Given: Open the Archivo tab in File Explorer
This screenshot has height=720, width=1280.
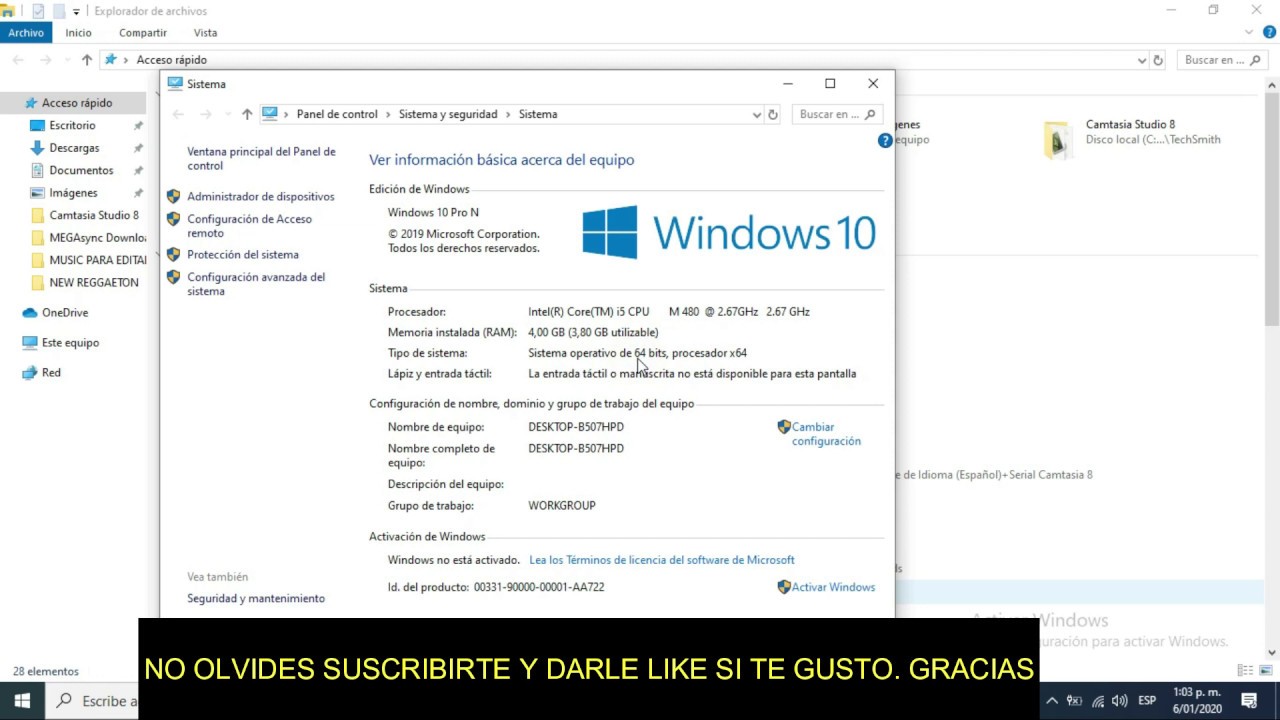Looking at the screenshot, I should (26, 33).
